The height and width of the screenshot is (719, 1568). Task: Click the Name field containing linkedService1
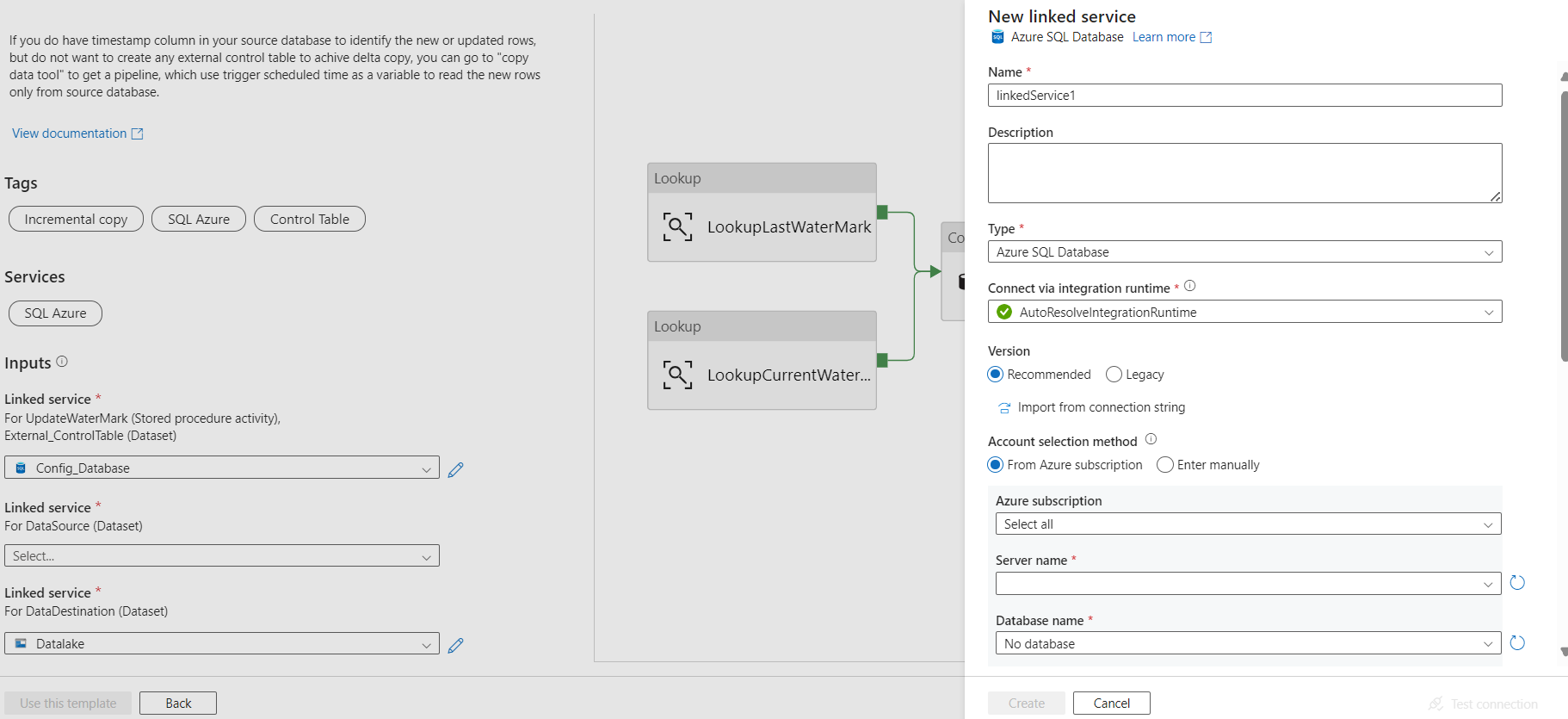1244,95
